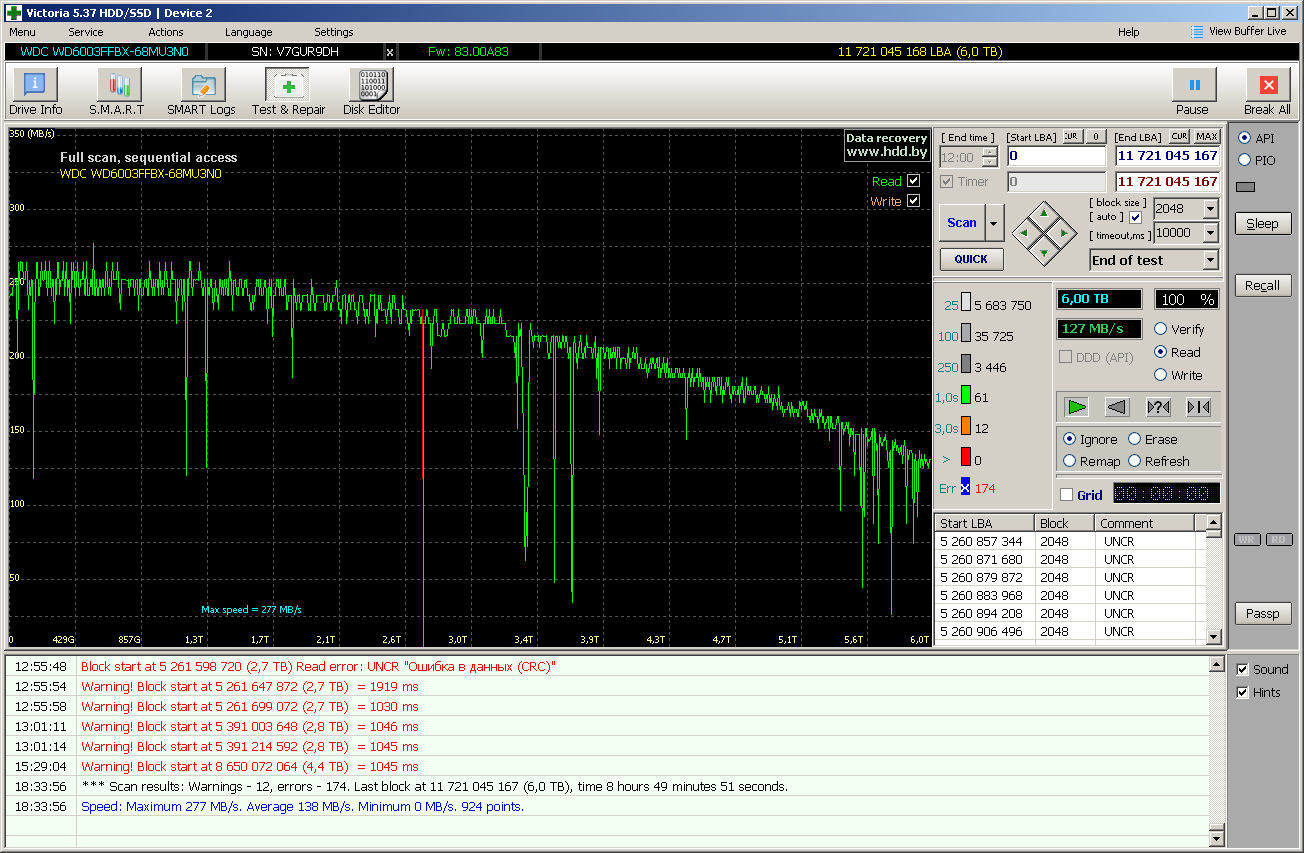
Task: Click the red error block color swatch
Action: click(966, 458)
